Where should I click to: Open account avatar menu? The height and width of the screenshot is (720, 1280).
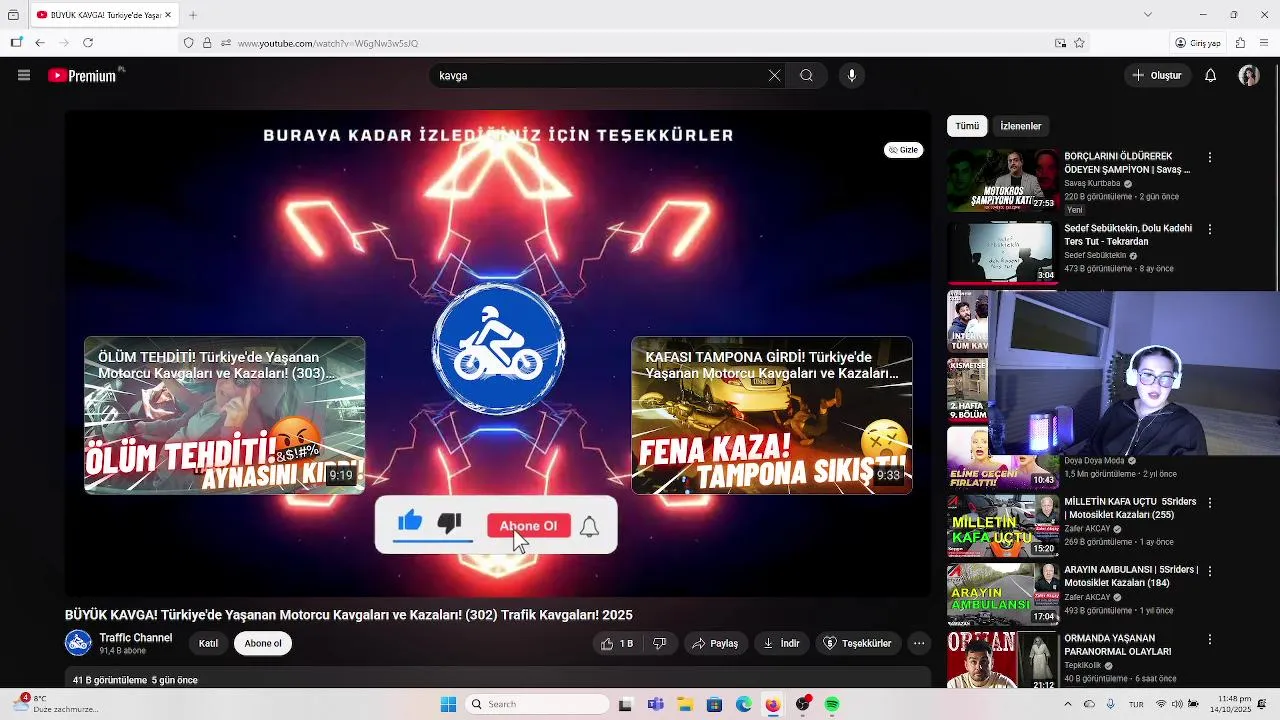pos(1248,75)
